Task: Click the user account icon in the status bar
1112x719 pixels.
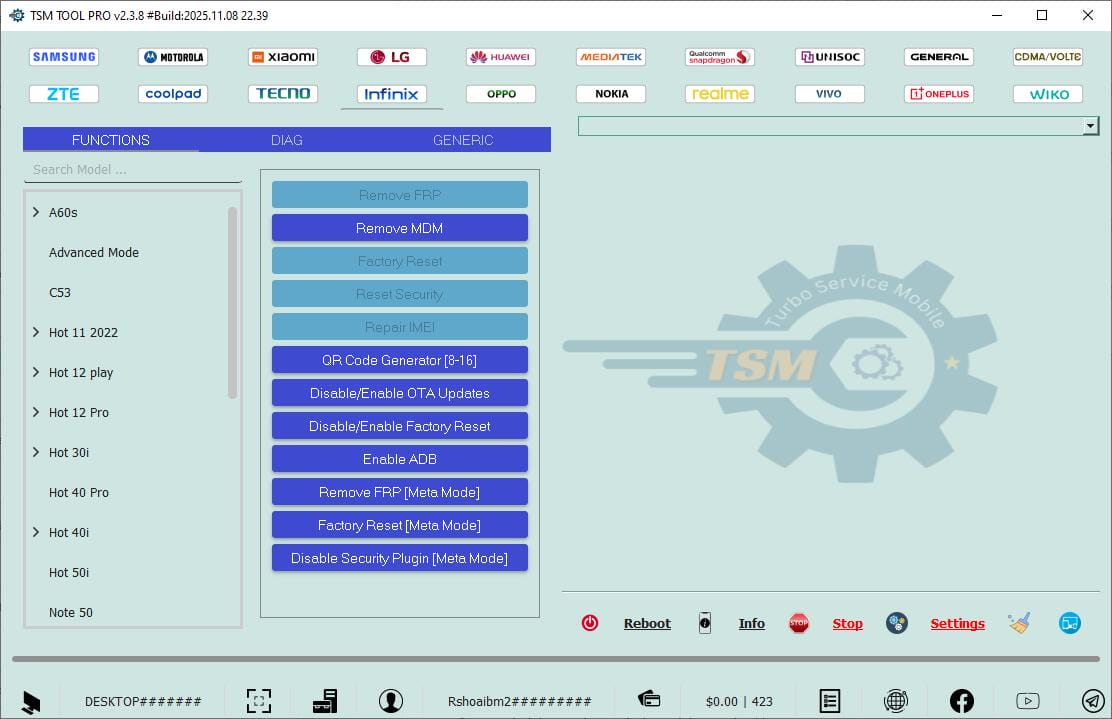Action: tap(391, 700)
